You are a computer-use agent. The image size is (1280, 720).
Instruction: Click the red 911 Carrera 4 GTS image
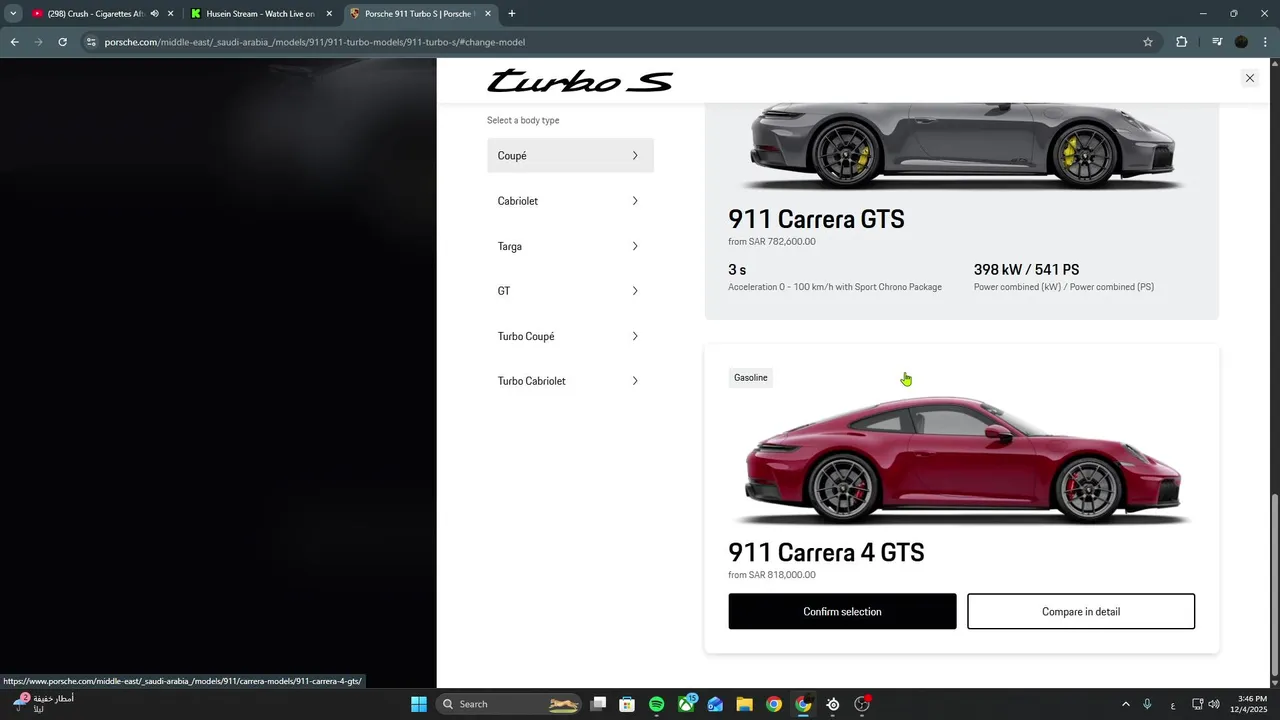click(962, 460)
